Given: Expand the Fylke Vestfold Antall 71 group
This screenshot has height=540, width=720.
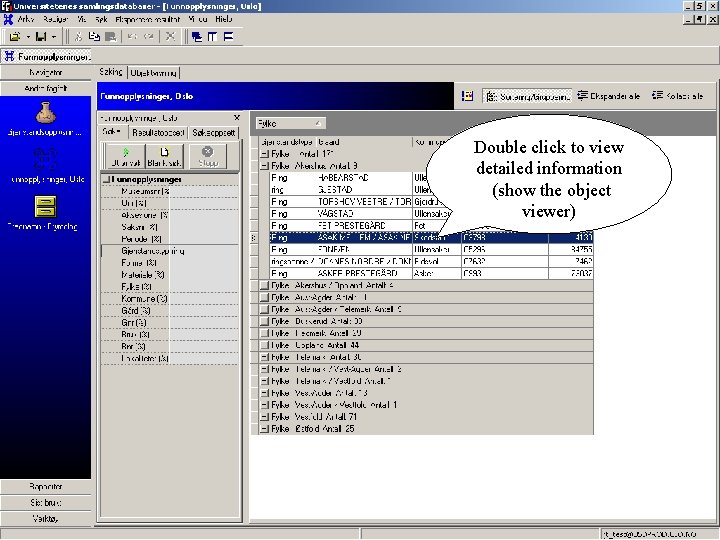Looking at the screenshot, I should coord(264,417).
